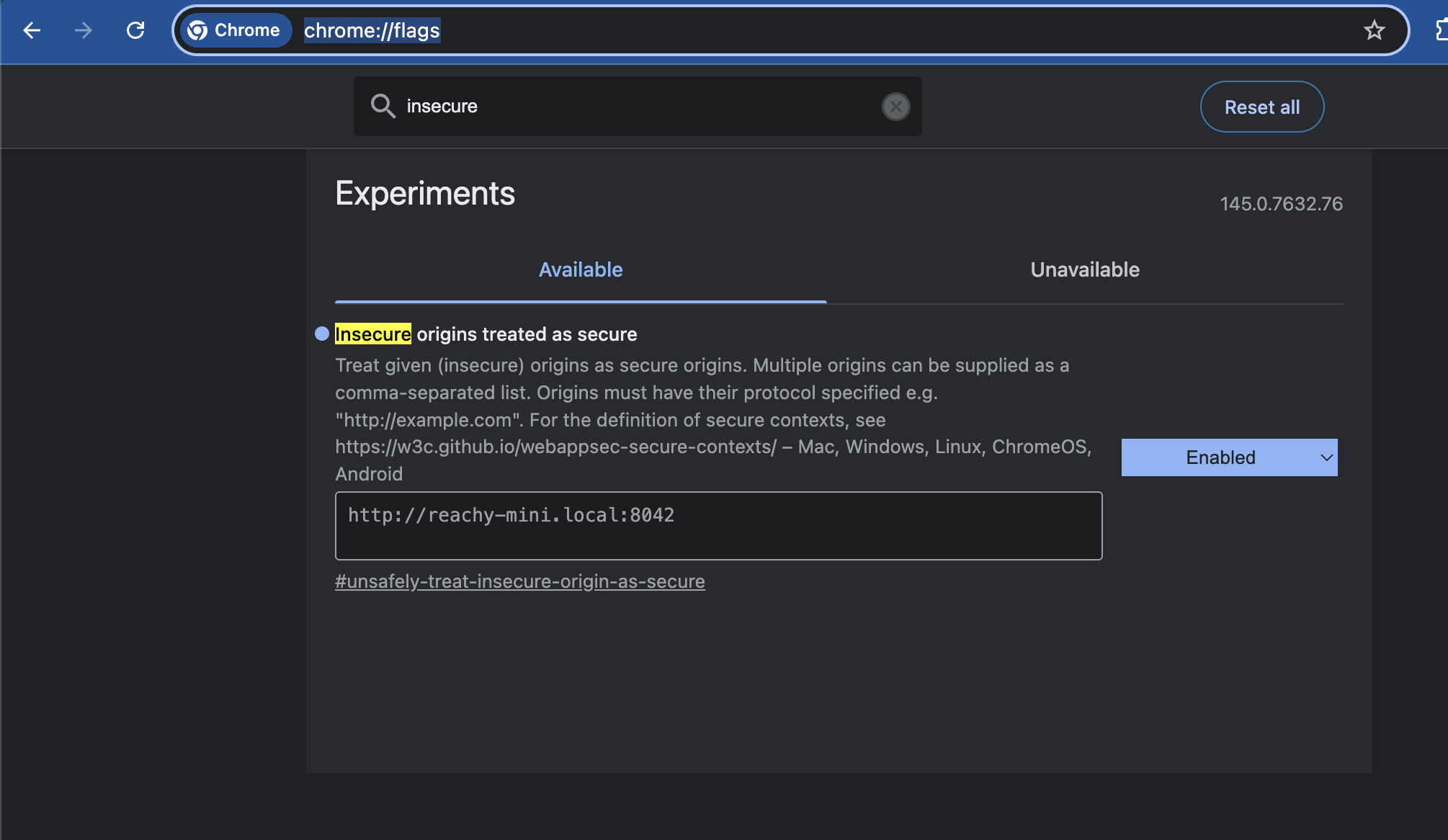Go back using the browser back arrow

(x=32, y=30)
